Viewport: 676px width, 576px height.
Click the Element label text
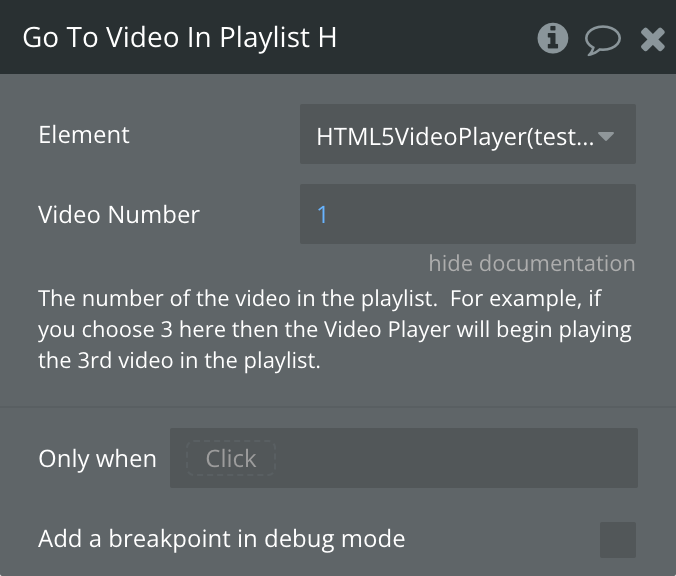coord(84,135)
